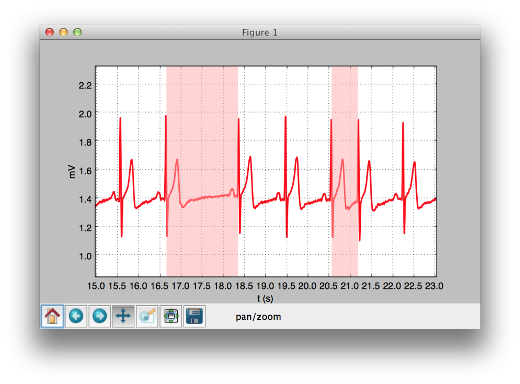The width and height of the screenshot is (520, 384).
Task: Toggle the pan/zoom cross-arrows tool
Action: tap(123, 316)
